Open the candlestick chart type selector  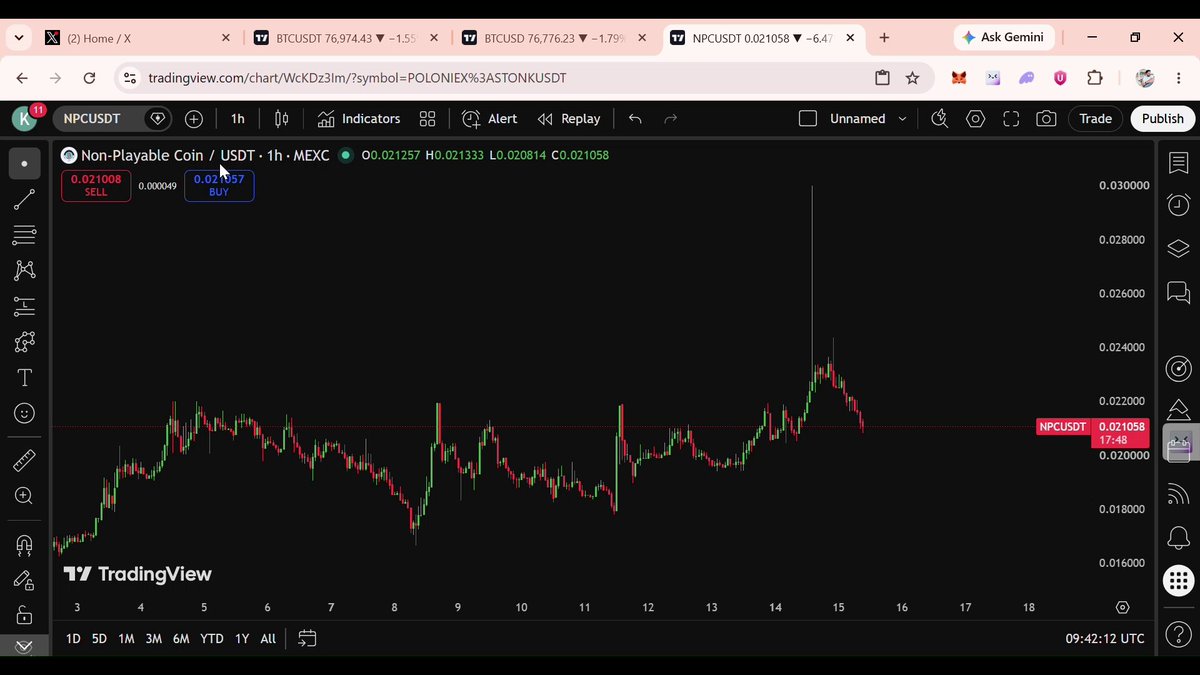(282, 119)
